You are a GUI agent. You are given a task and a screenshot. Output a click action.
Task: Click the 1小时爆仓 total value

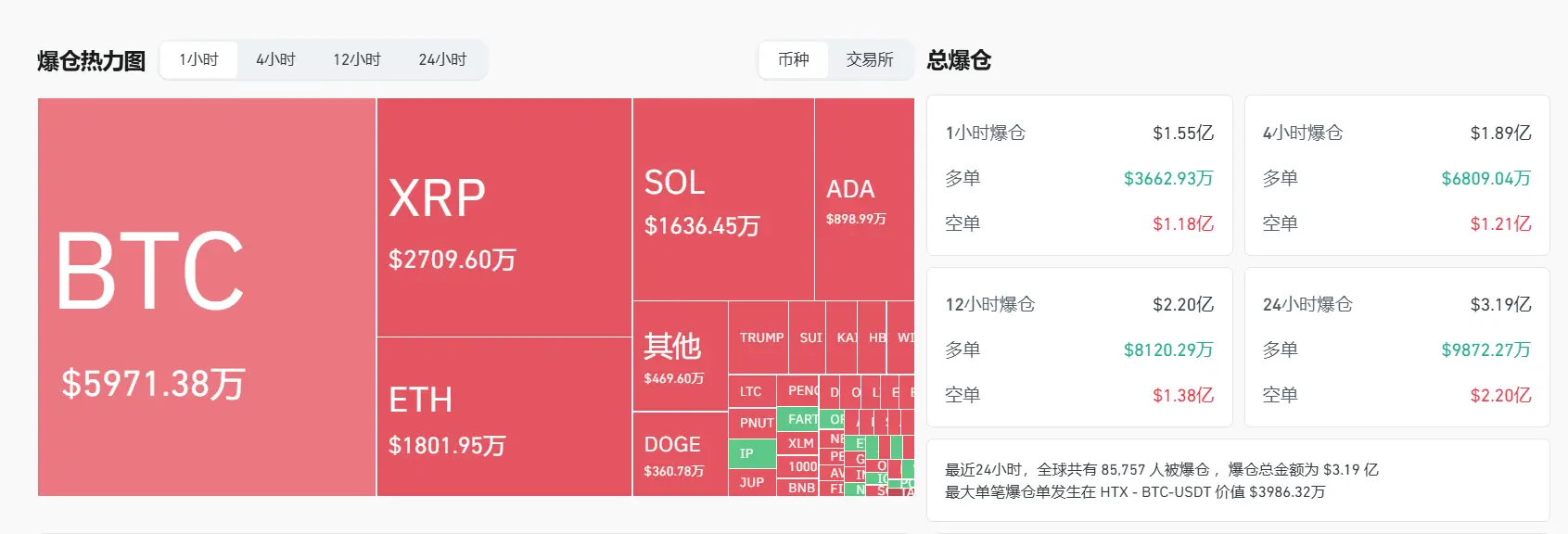pos(1182,133)
